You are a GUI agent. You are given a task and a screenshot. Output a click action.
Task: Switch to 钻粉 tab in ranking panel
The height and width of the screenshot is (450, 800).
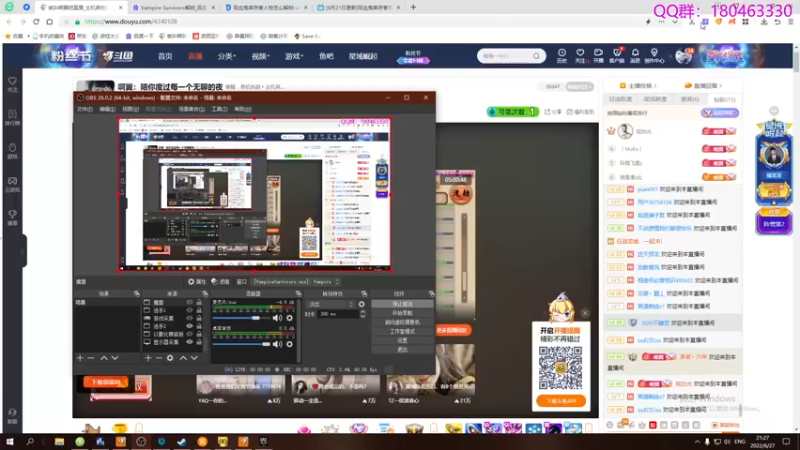tap(724, 99)
